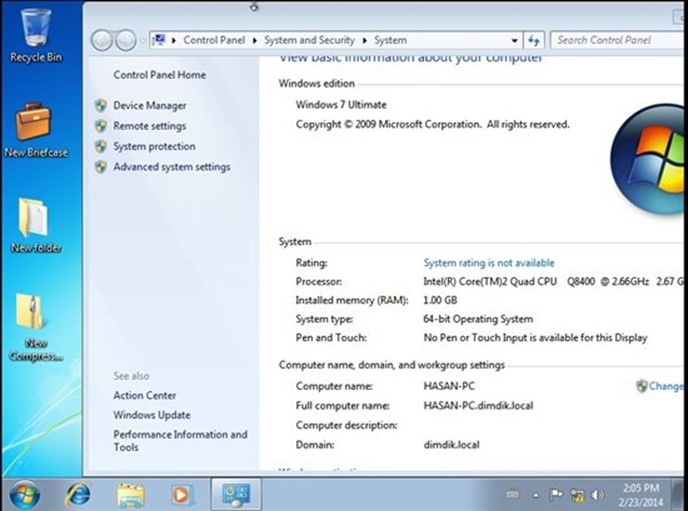Click the HASAN-PC.dimdik.local full name value

(478, 405)
